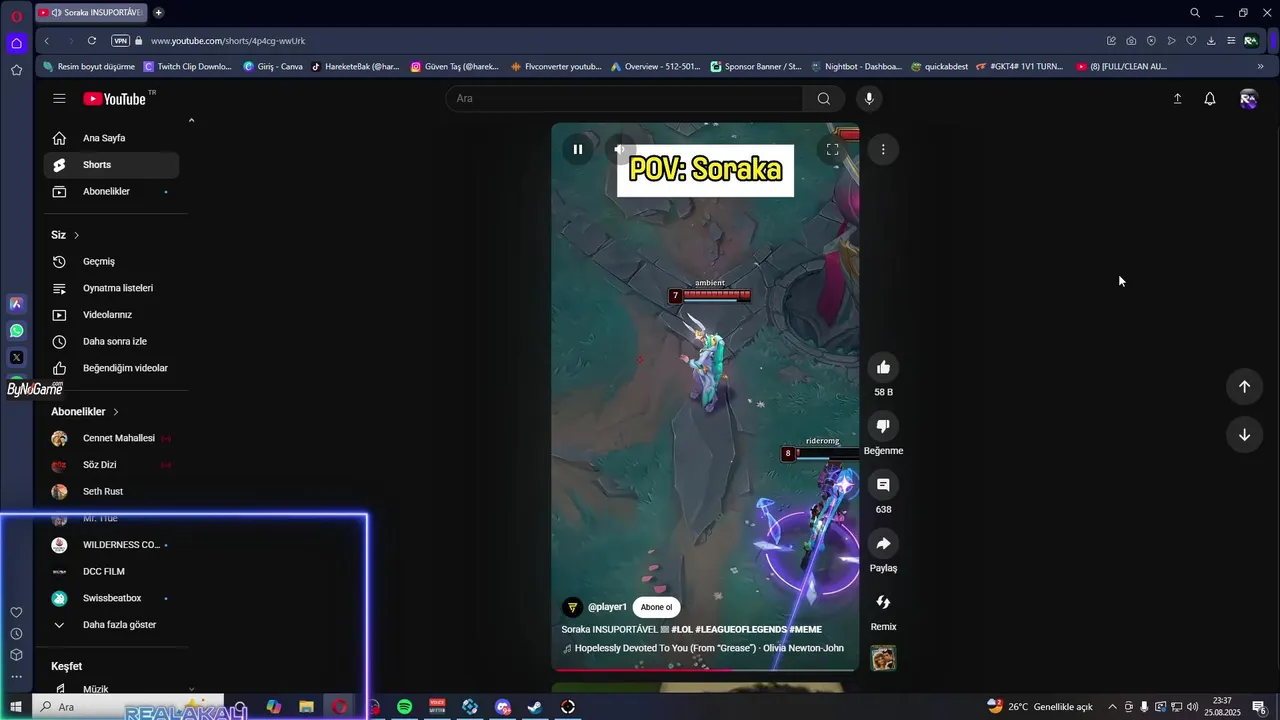Open Opera downloads icon
The height and width of the screenshot is (720, 1280).
pos(1211,41)
